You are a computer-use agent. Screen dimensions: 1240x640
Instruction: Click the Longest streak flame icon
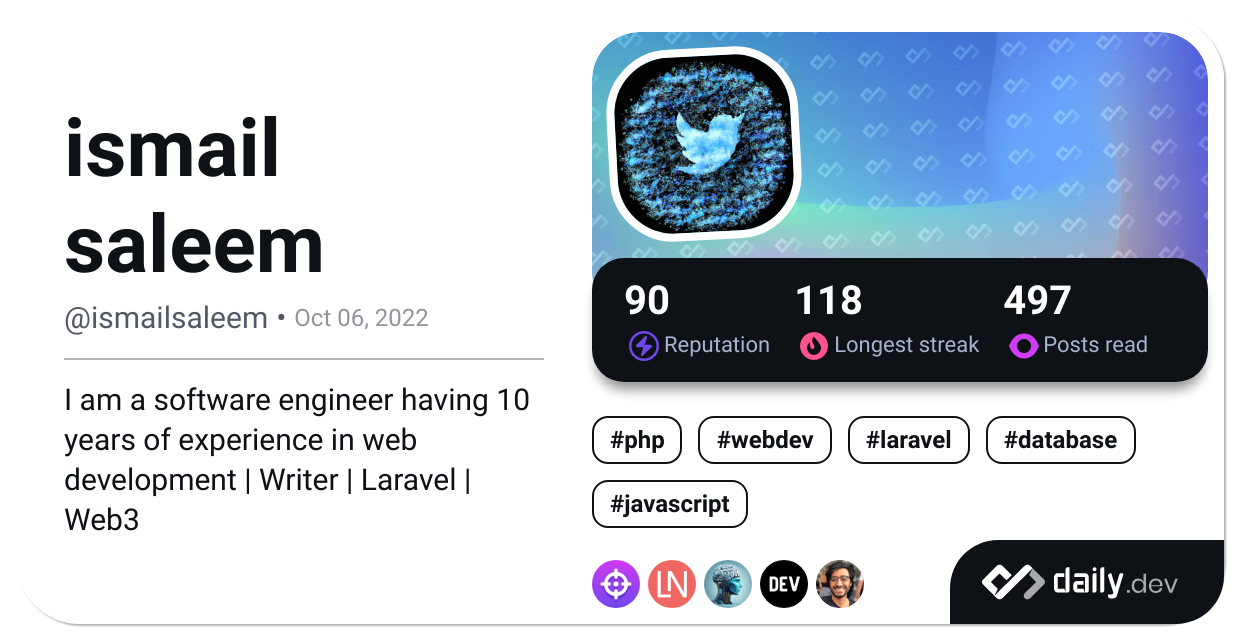pyautogui.click(x=814, y=346)
